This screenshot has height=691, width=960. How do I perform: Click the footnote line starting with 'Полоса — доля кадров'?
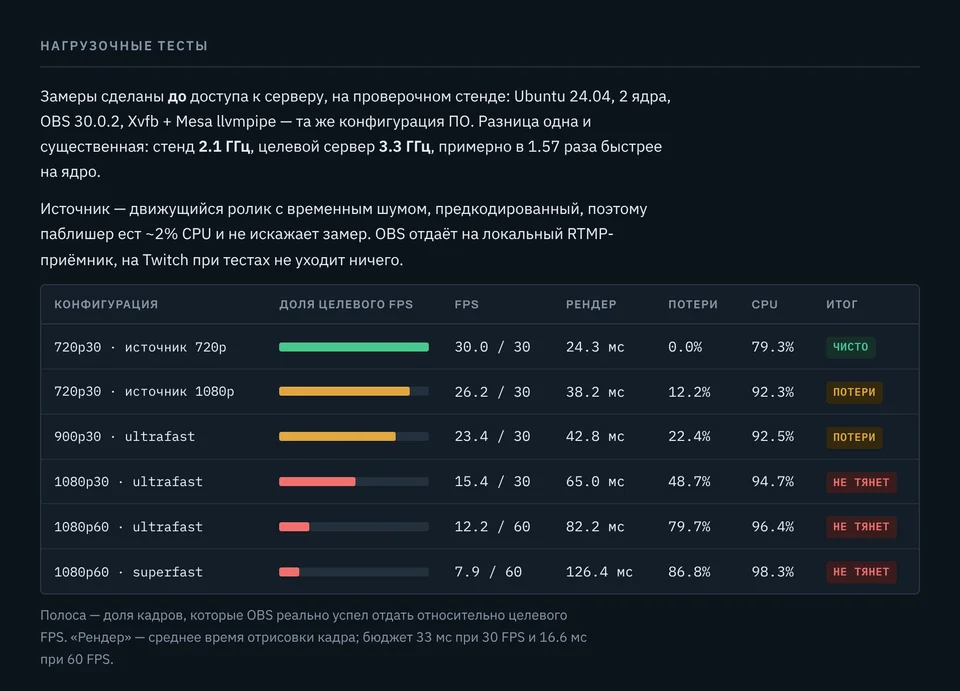click(x=304, y=615)
